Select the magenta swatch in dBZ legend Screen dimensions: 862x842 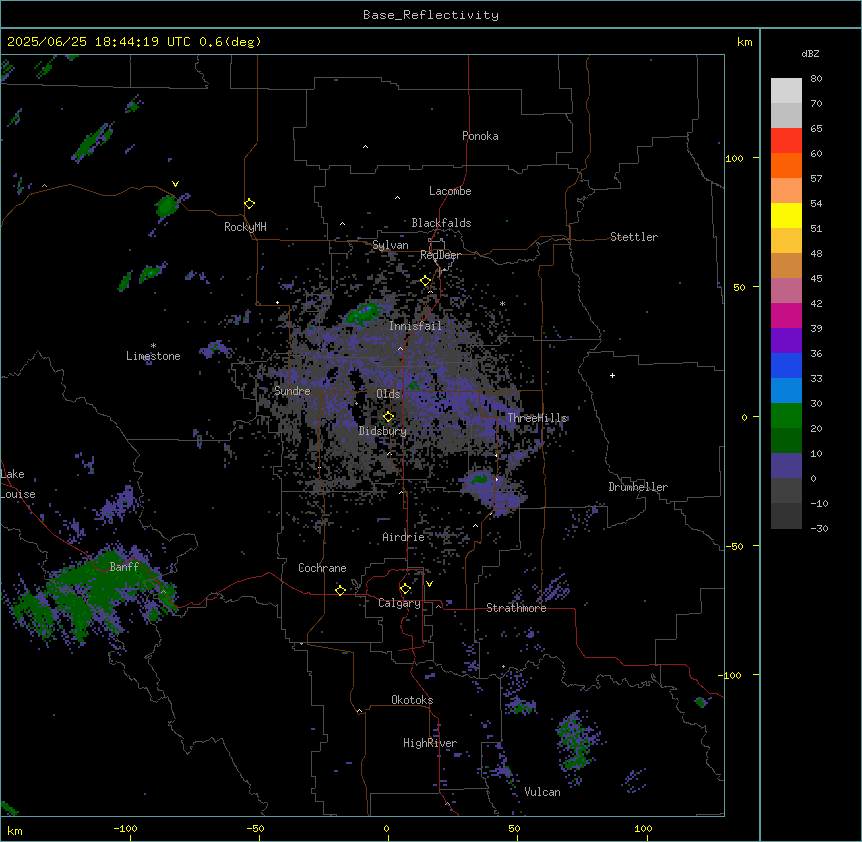pos(786,315)
